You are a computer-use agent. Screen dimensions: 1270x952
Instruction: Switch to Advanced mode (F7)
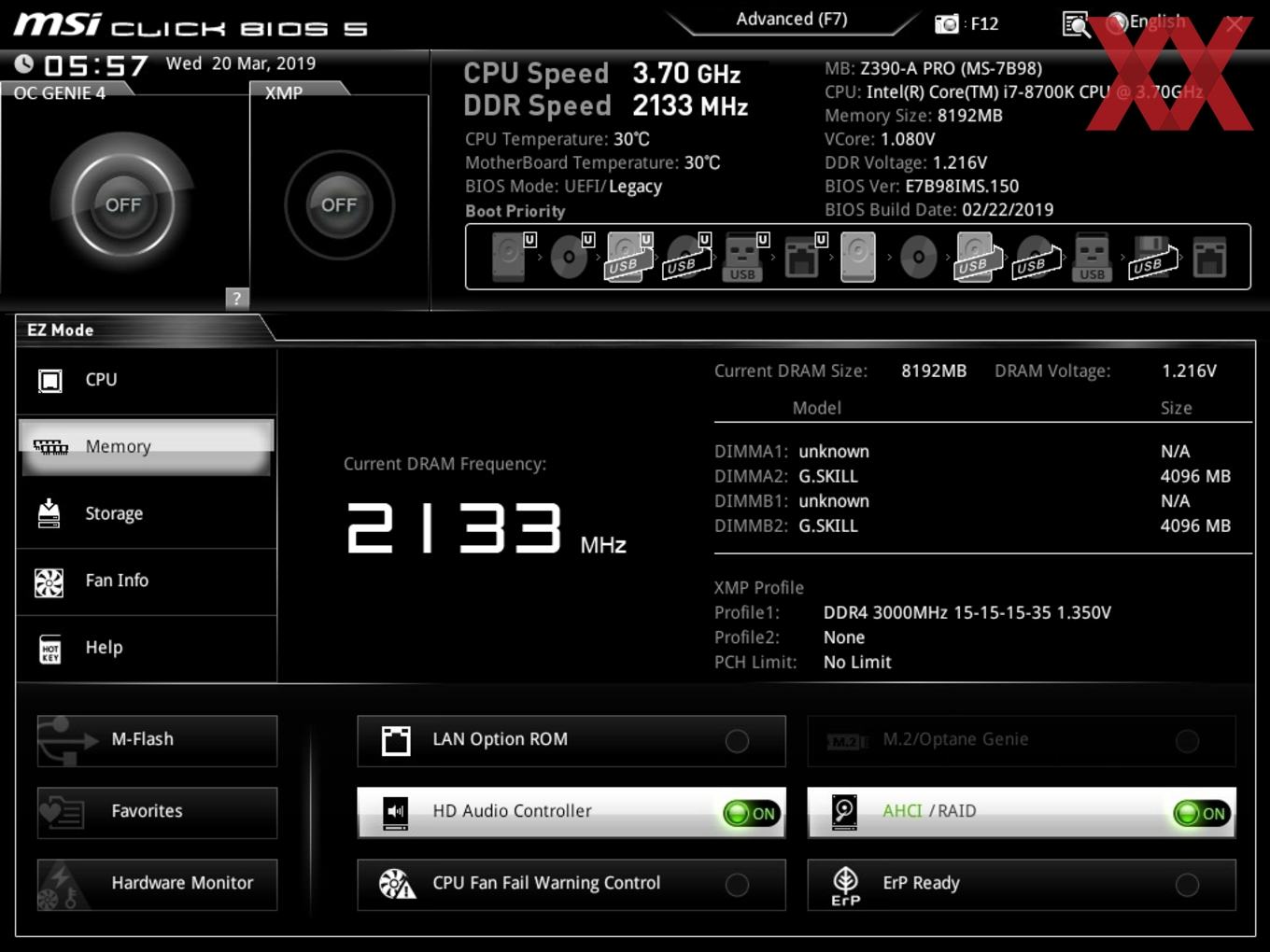point(792,19)
